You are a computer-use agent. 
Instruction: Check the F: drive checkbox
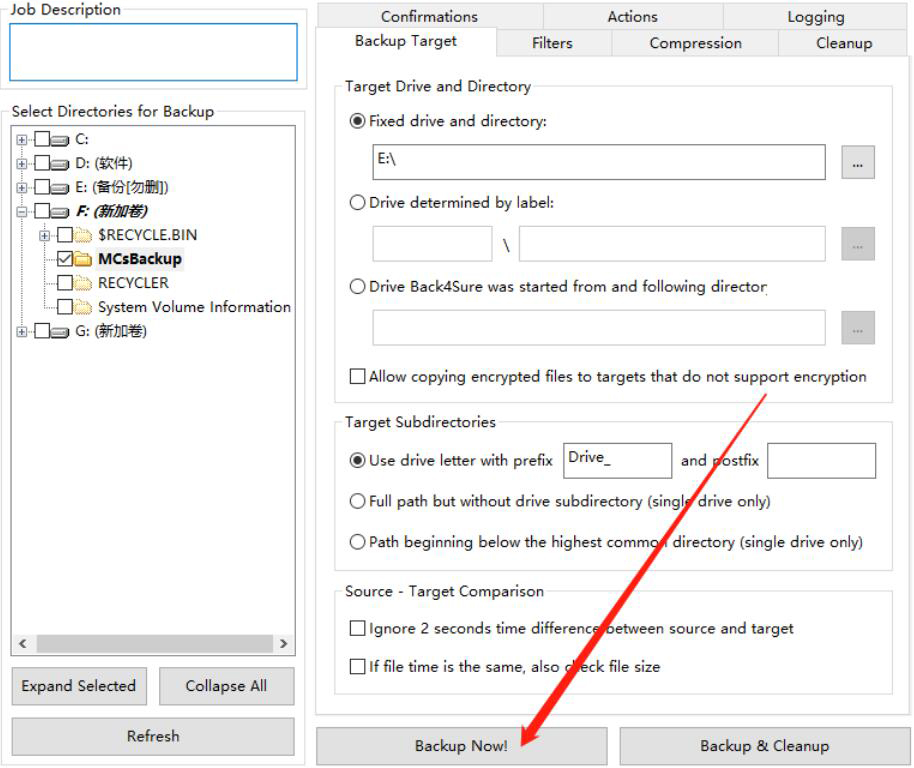tap(42, 210)
